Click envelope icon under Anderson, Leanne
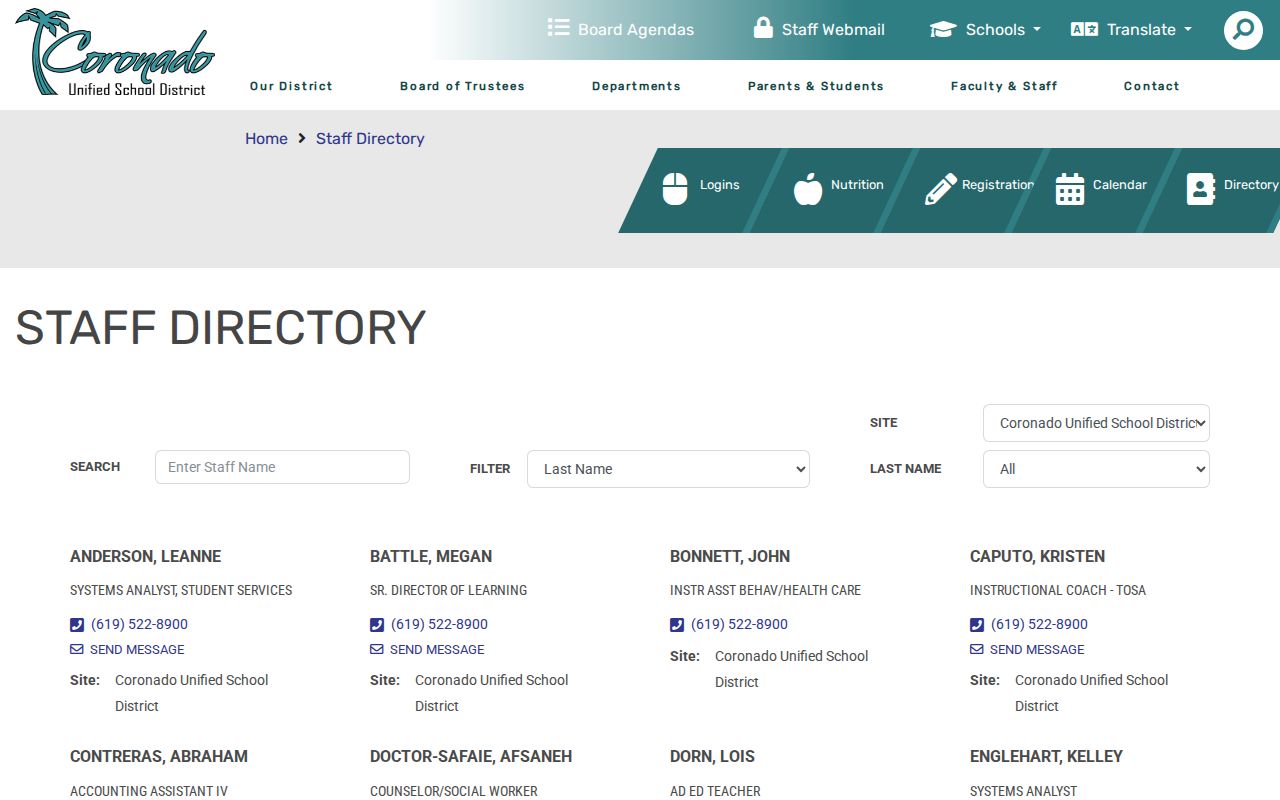This screenshot has width=1280, height=800. pos(77,649)
